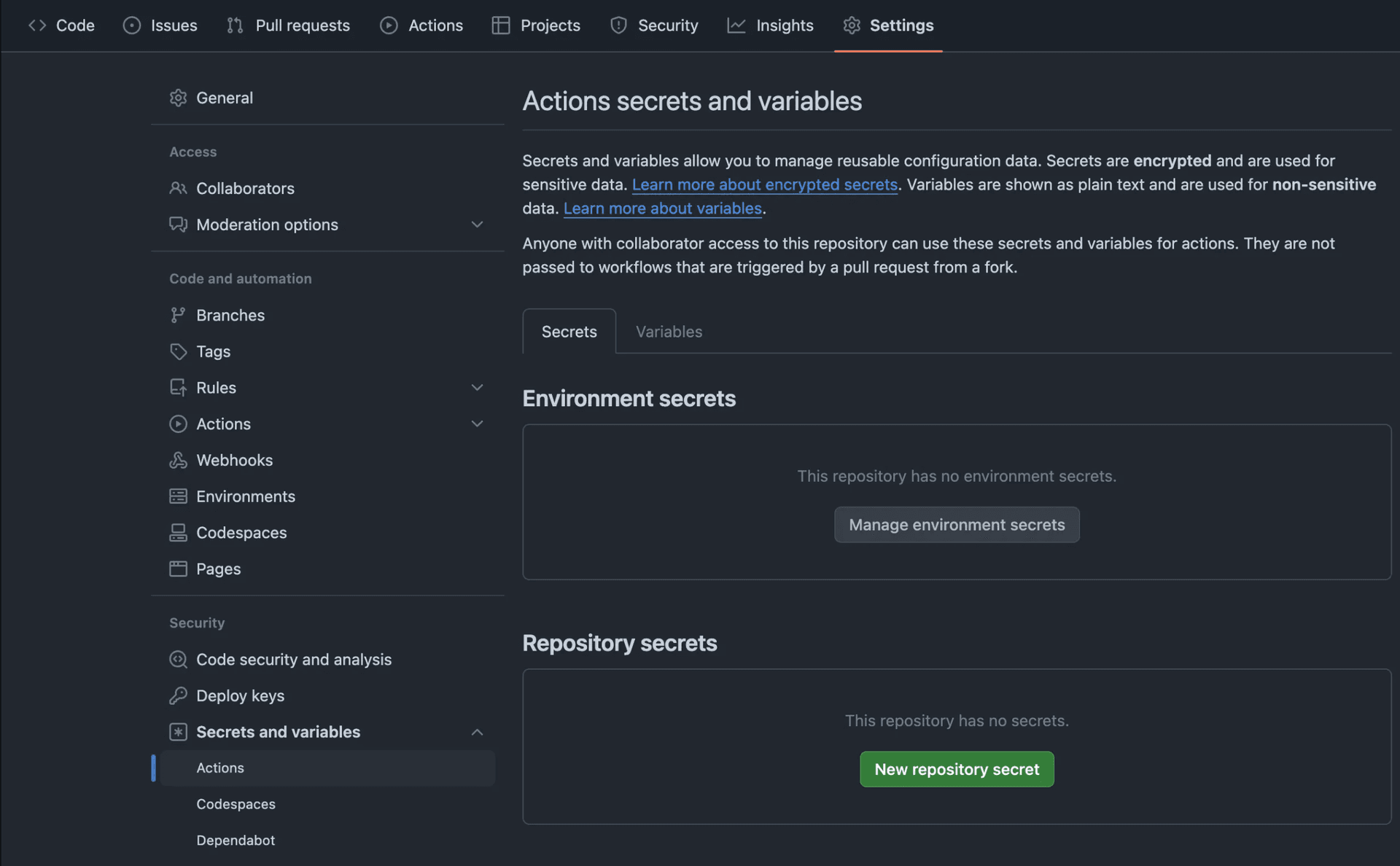Screen dimensions: 1400x866
Task: Click the Branches git-branch icon
Action: pyautogui.click(x=178, y=315)
